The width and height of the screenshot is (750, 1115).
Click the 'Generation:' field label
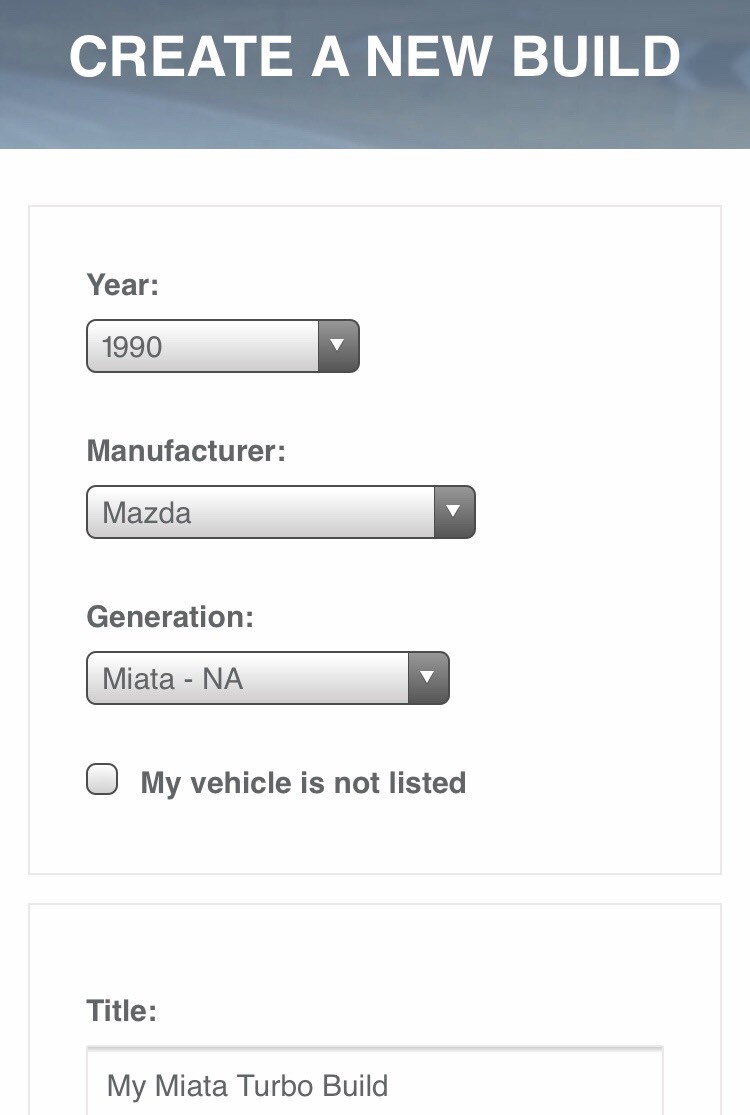[x=170, y=617]
